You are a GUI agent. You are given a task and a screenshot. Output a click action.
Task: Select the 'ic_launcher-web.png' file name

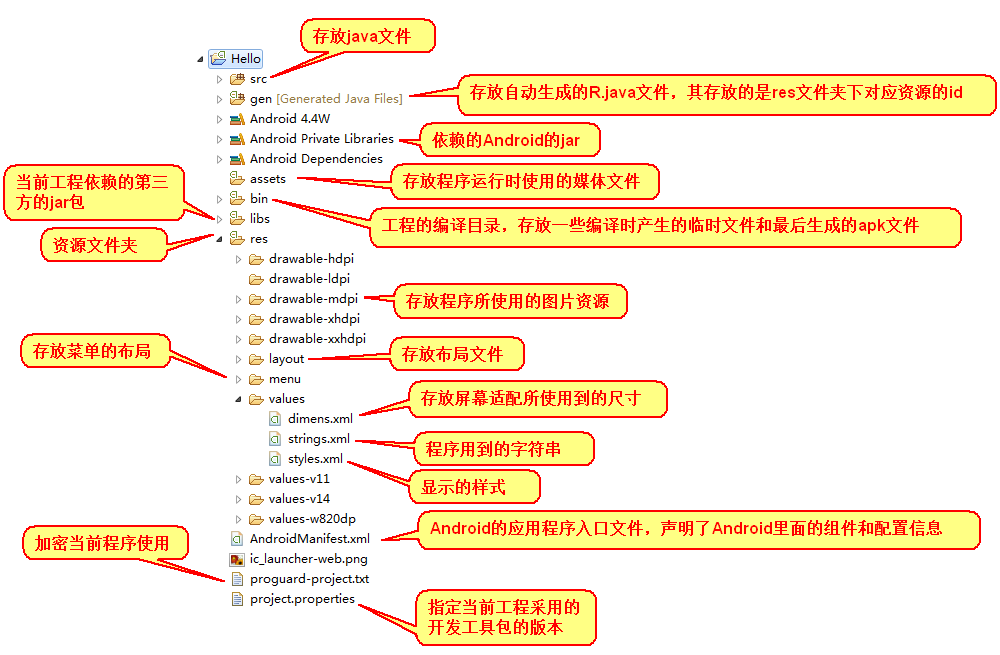pyautogui.click(x=309, y=559)
